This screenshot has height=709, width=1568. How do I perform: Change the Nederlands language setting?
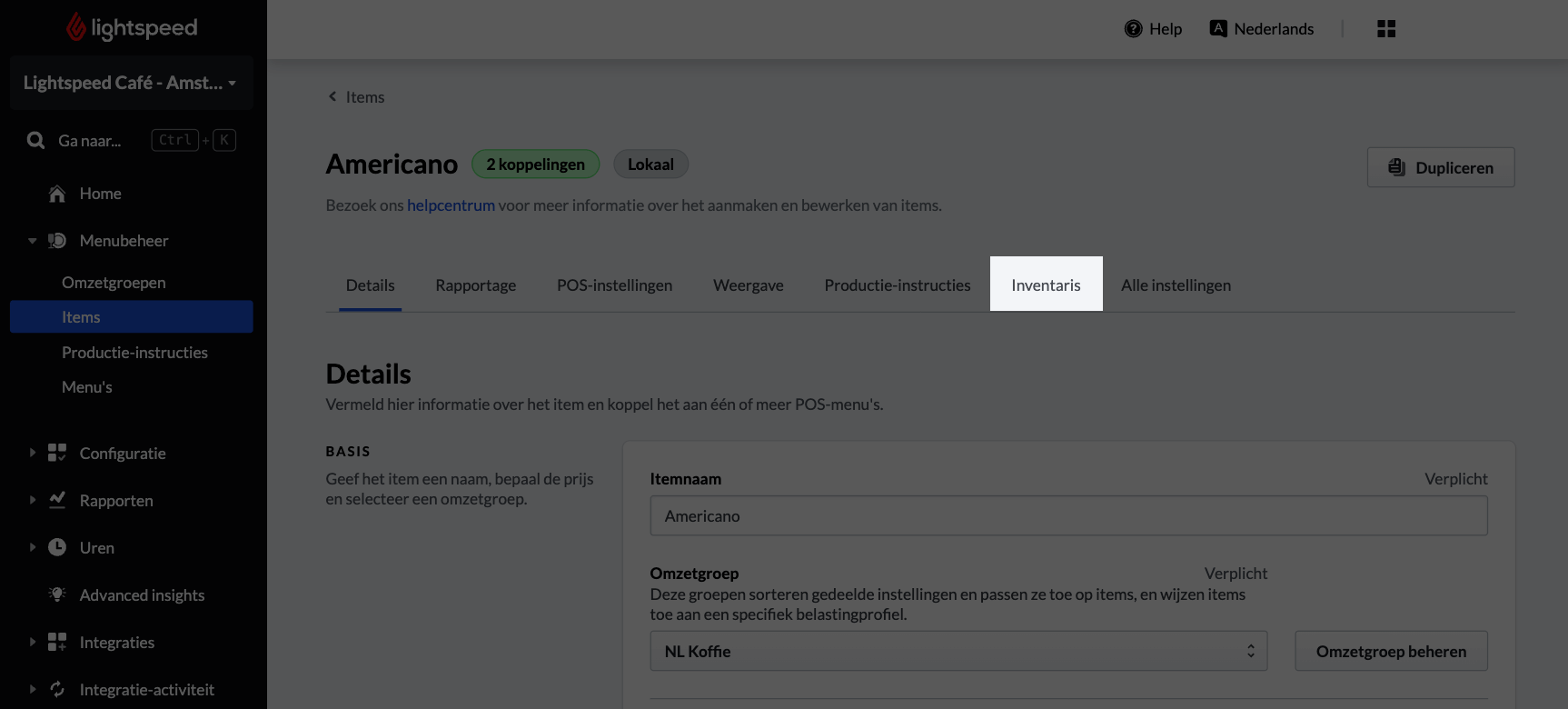[x=1274, y=29]
